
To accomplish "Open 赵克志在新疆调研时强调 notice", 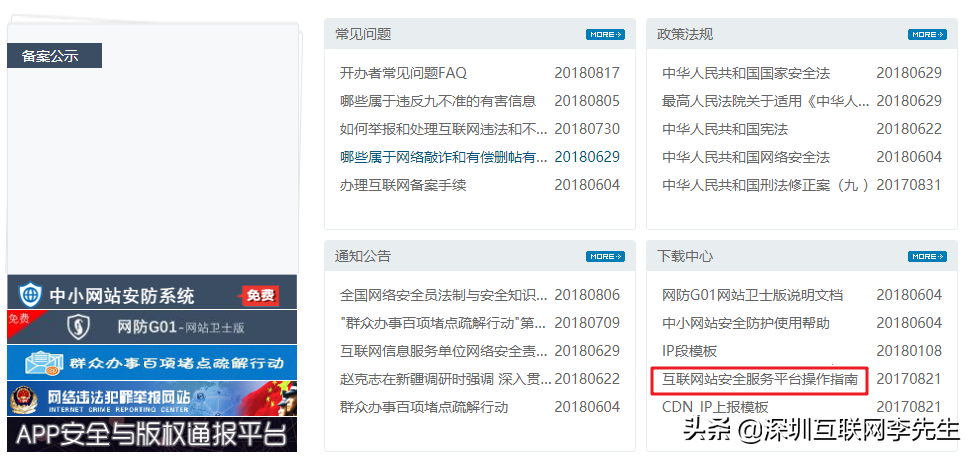I will [x=445, y=379].
